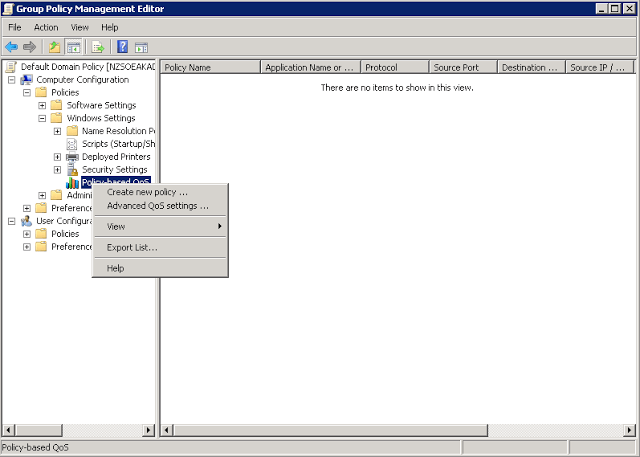
Task: Collapse the Windows Settings node
Action: 42,118
